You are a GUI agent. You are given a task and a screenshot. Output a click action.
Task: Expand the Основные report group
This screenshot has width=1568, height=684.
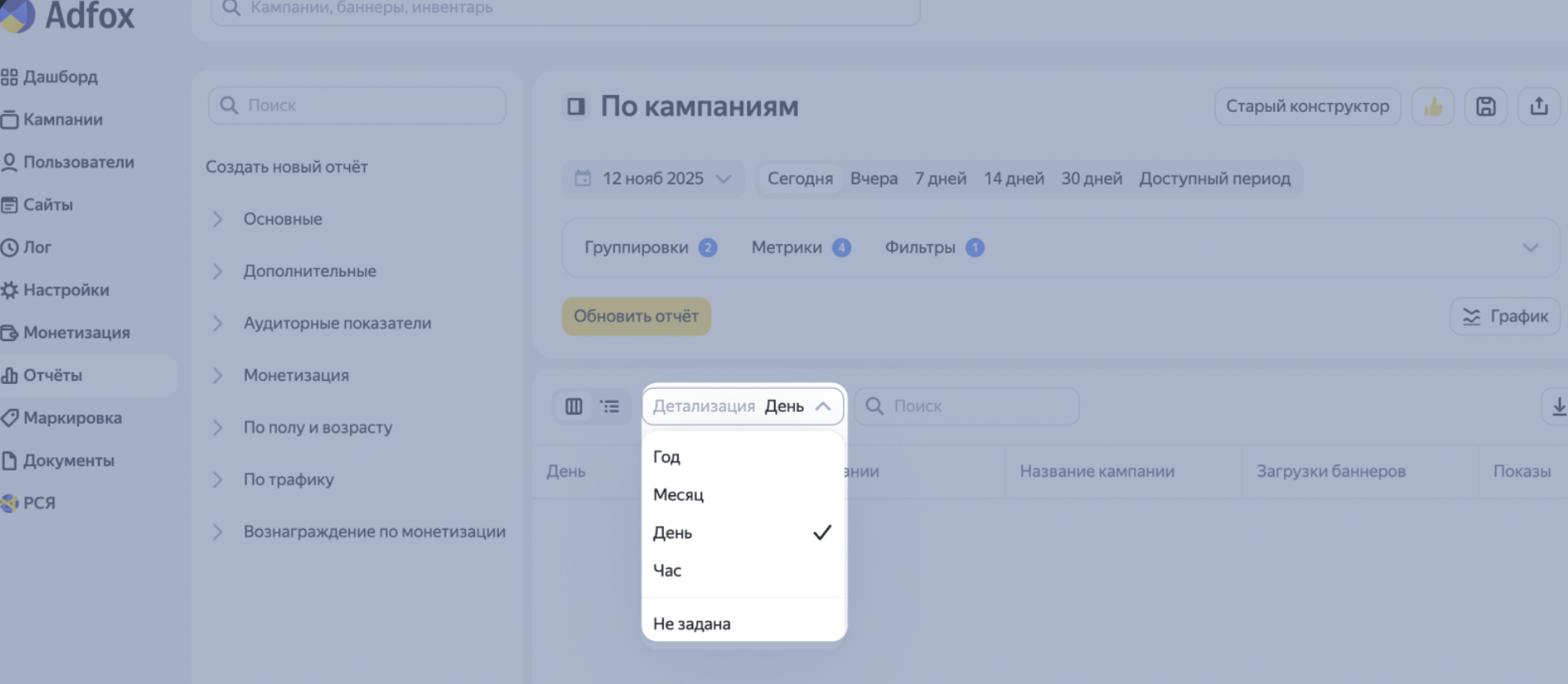click(x=282, y=219)
